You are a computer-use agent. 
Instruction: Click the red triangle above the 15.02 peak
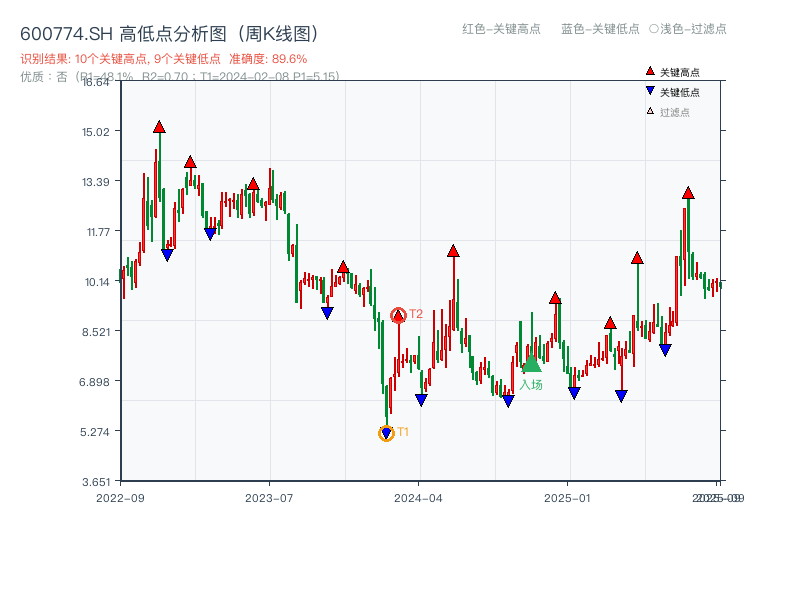click(158, 126)
